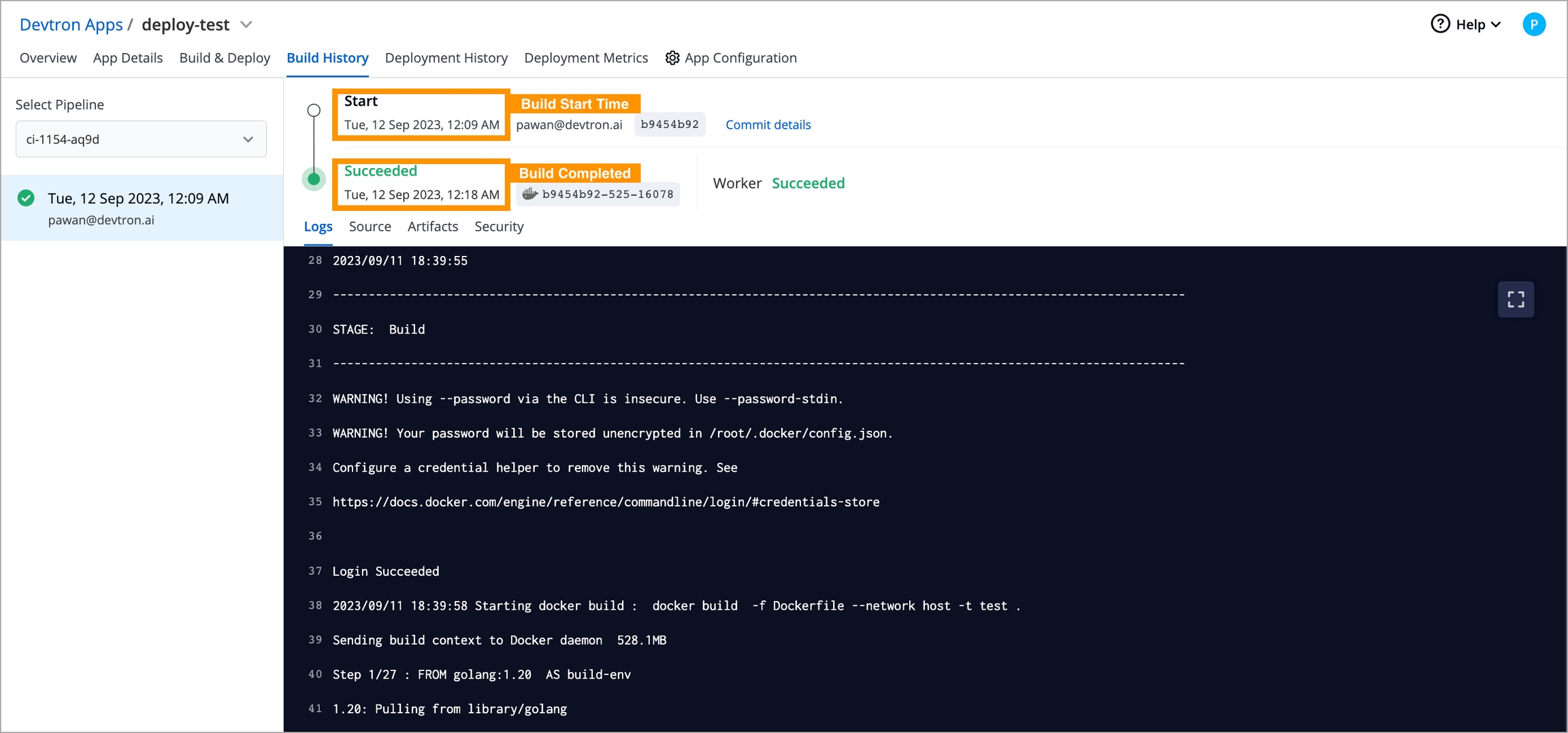
Task: Switch to the Security tab
Action: click(499, 227)
